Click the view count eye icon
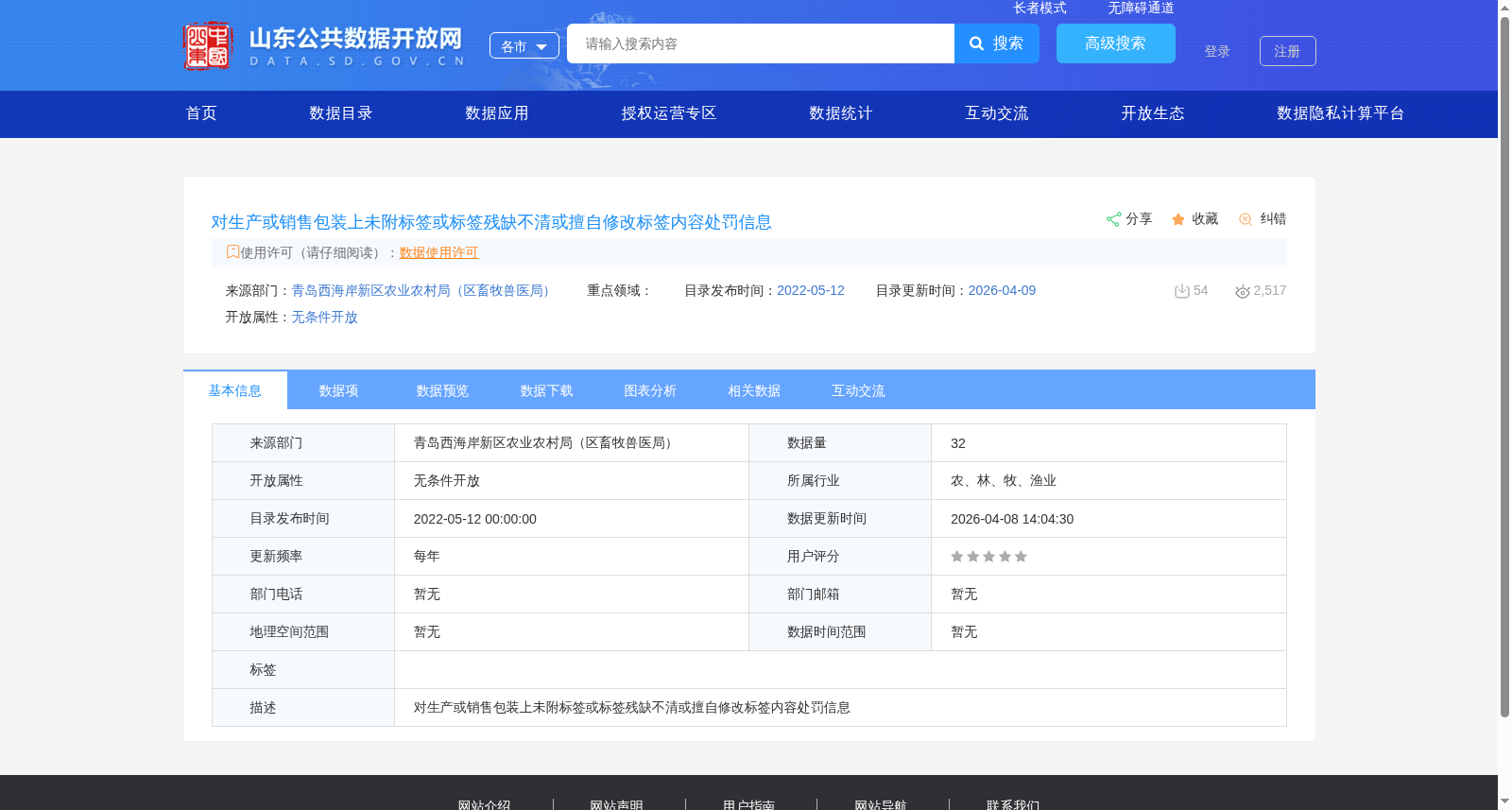This screenshot has width=1512, height=810. (x=1243, y=291)
